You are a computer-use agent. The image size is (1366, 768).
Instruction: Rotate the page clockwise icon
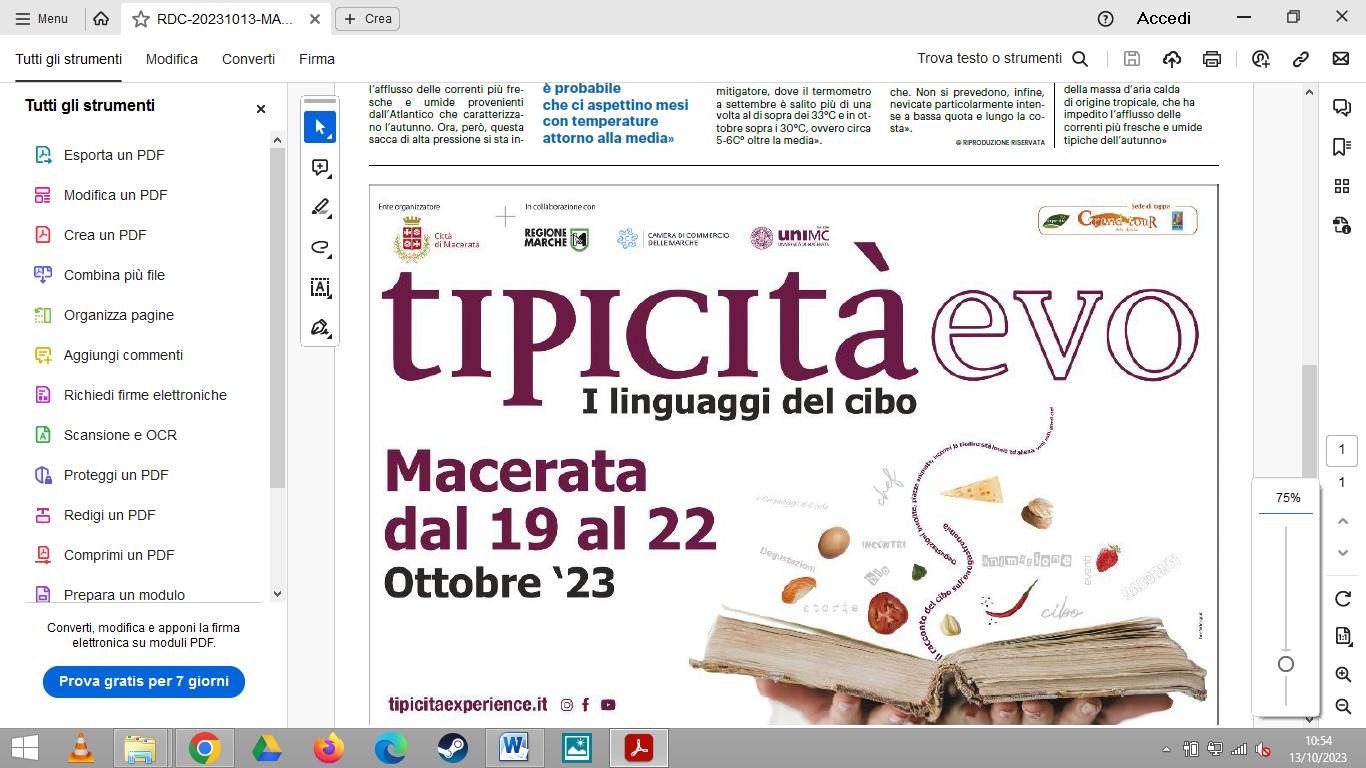click(1343, 599)
